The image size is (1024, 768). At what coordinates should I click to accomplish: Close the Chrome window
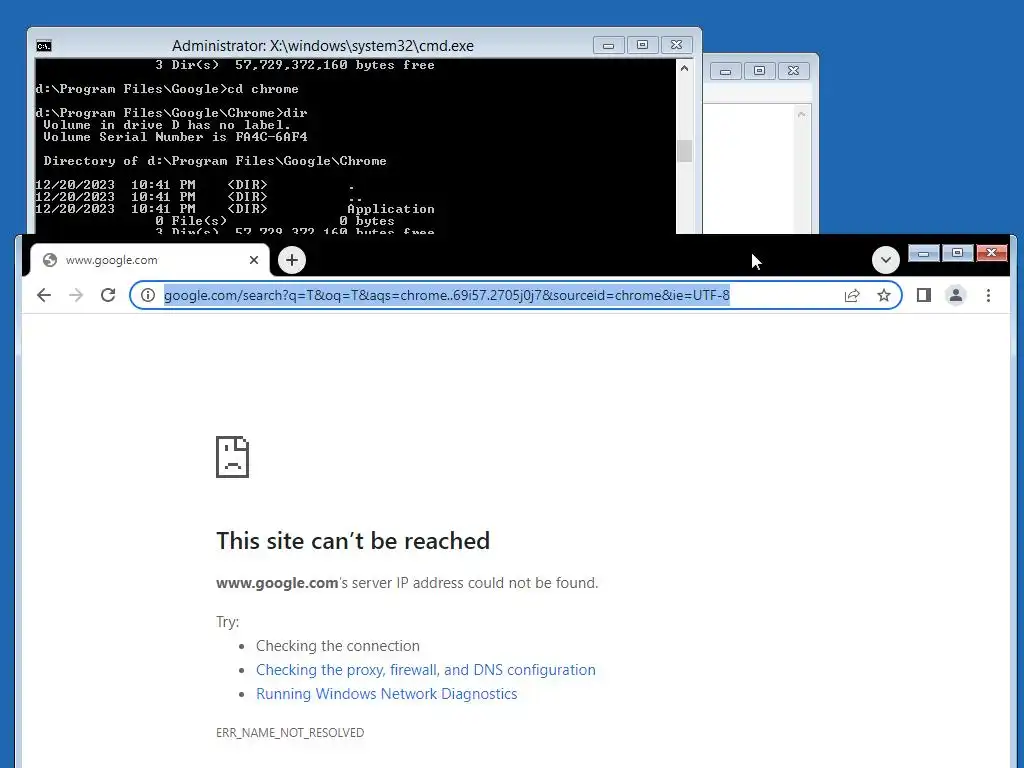point(991,253)
